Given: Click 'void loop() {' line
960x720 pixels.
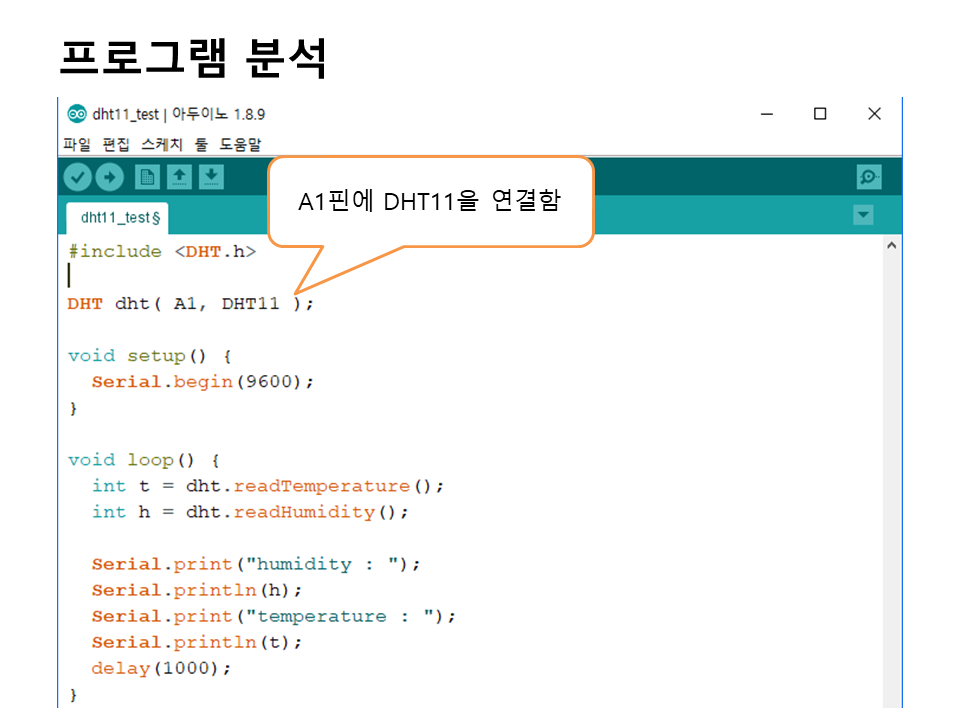Looking at the screenshot, I should pyautogui.click(x=144, y=460).
